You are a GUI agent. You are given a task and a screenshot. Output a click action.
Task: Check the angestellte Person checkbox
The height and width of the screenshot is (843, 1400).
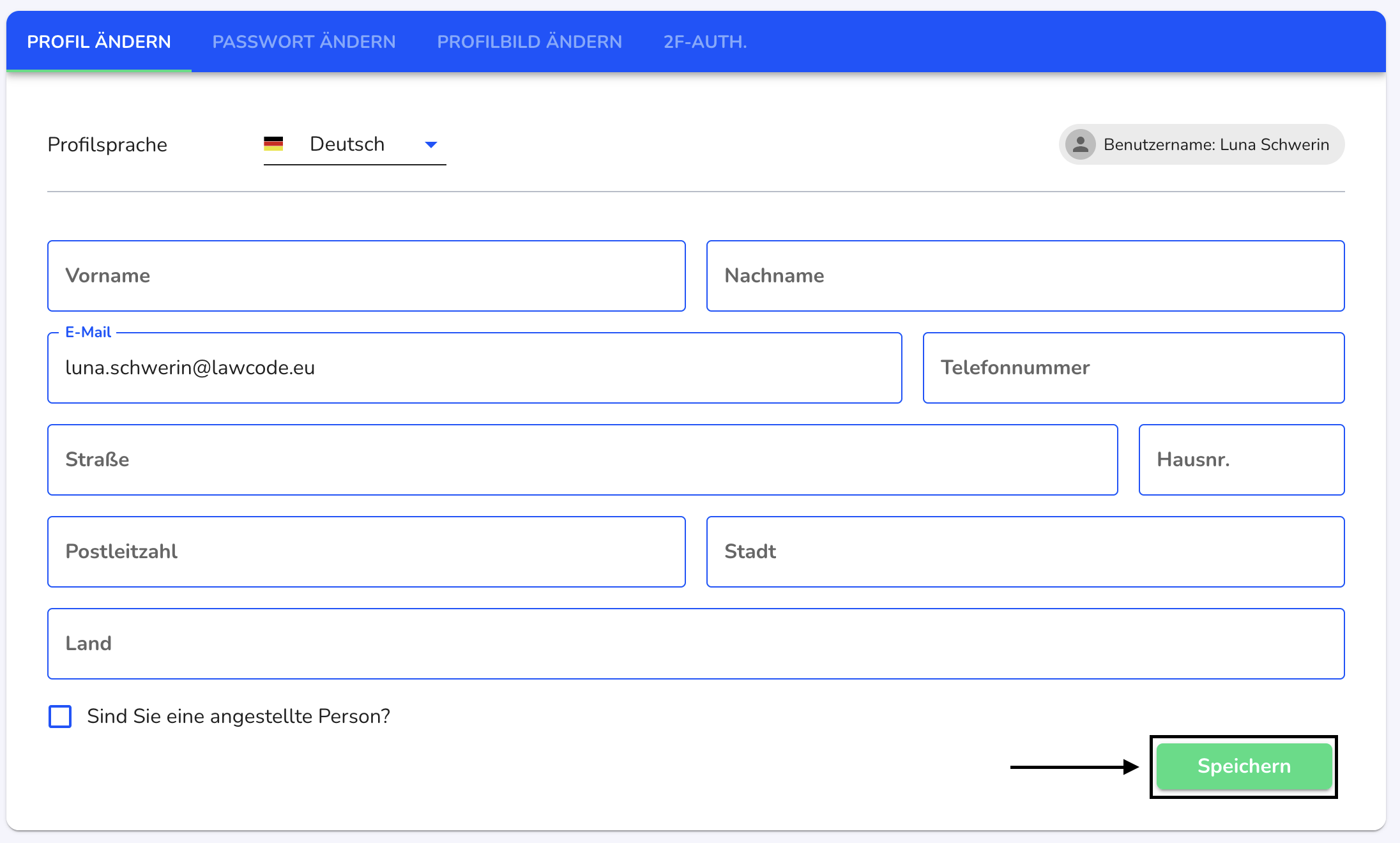pos(60,717)
